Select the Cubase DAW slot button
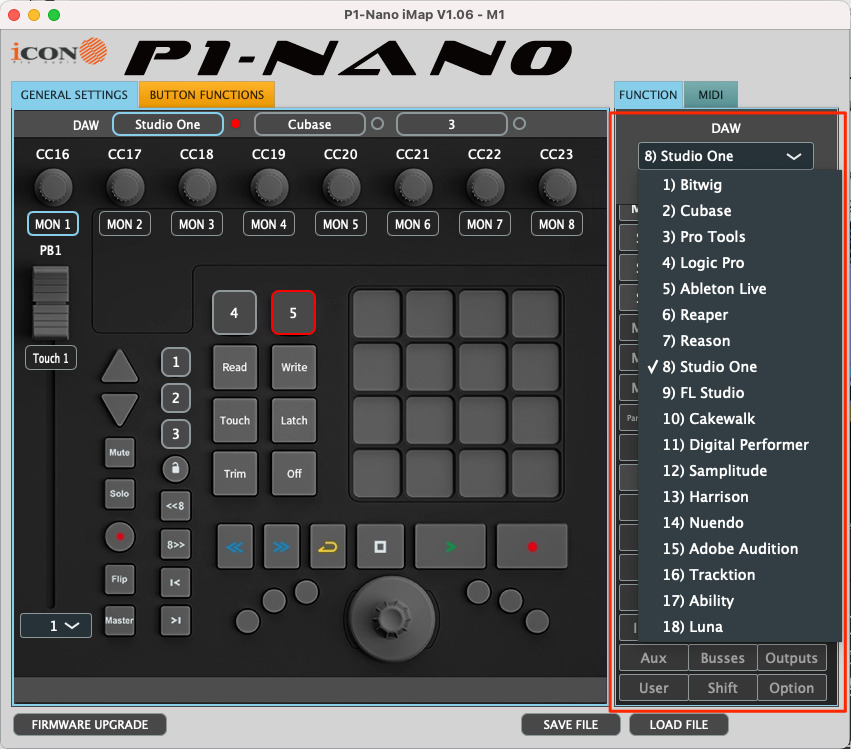 pyautogui.click(x=309, y=124)
